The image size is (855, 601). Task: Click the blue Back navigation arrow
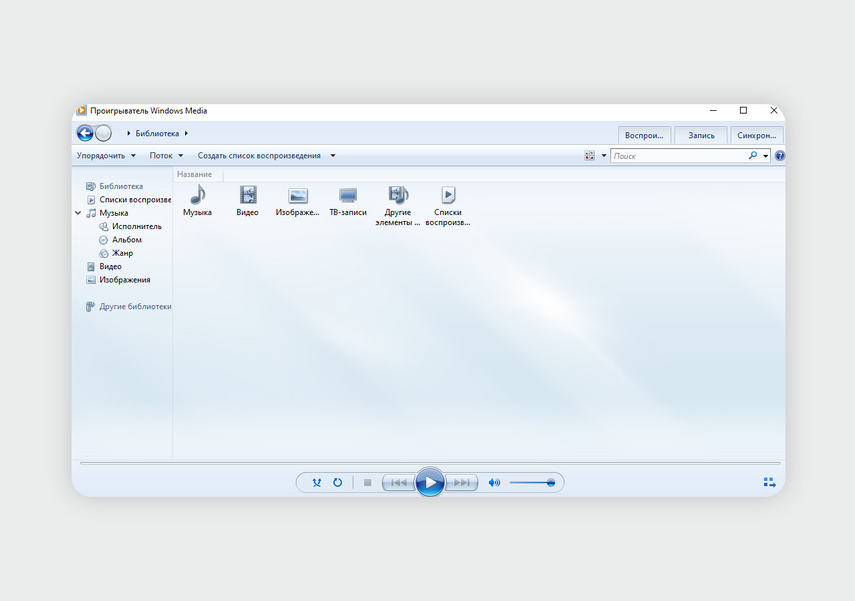85,133
